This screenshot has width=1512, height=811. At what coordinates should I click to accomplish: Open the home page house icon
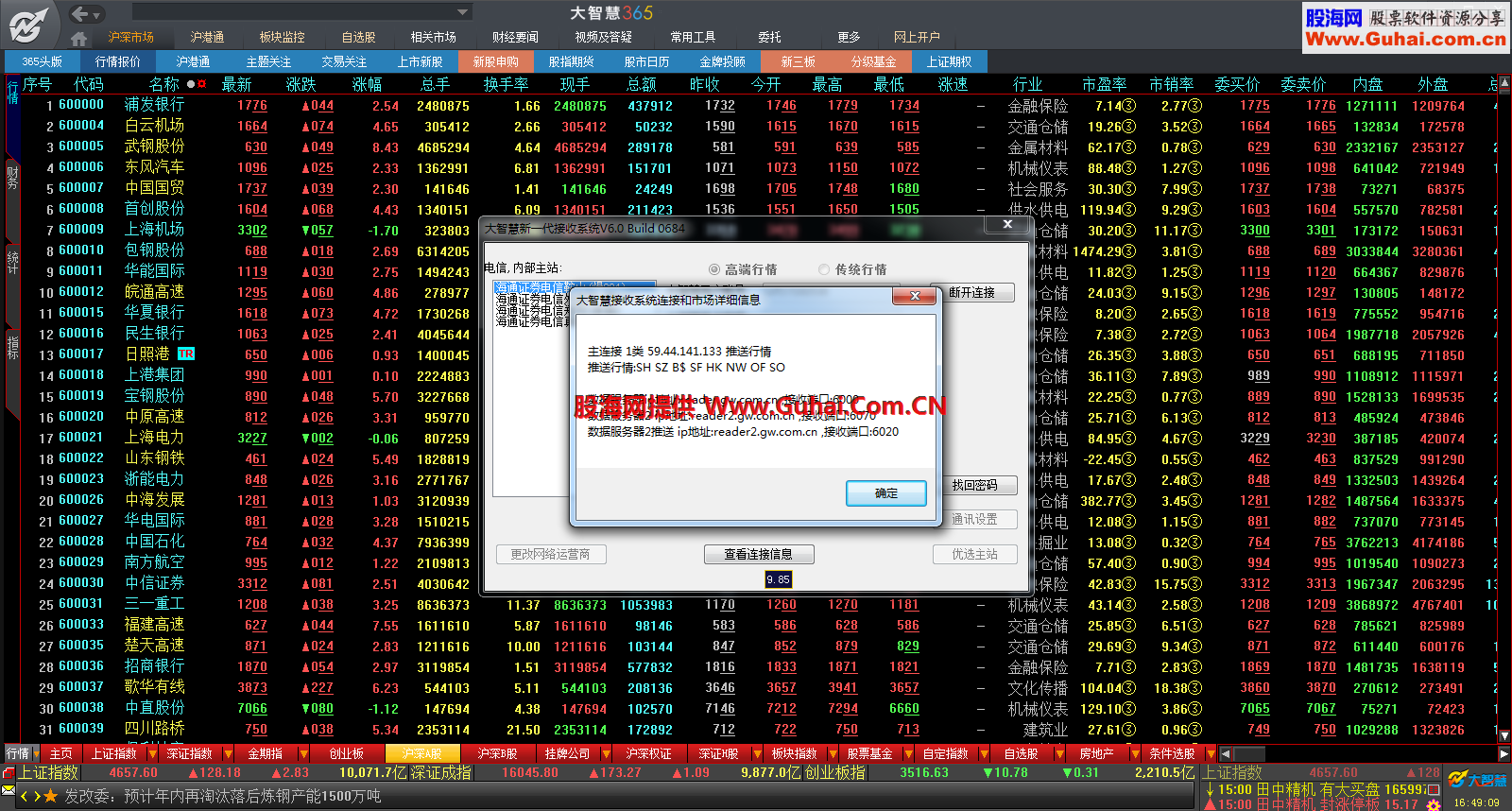click(x=78, y=39)
